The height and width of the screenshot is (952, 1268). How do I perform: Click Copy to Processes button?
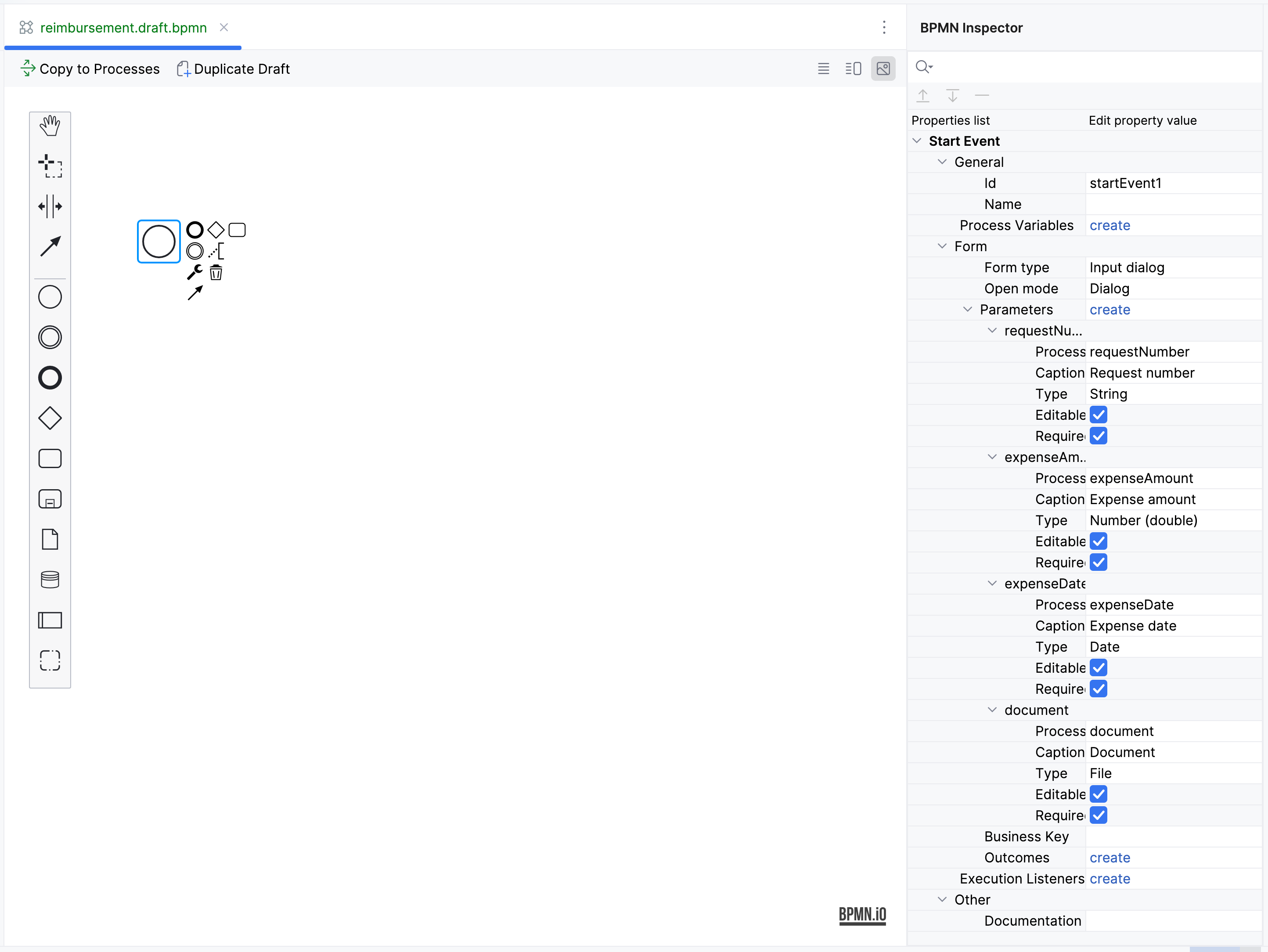point(90,69)
